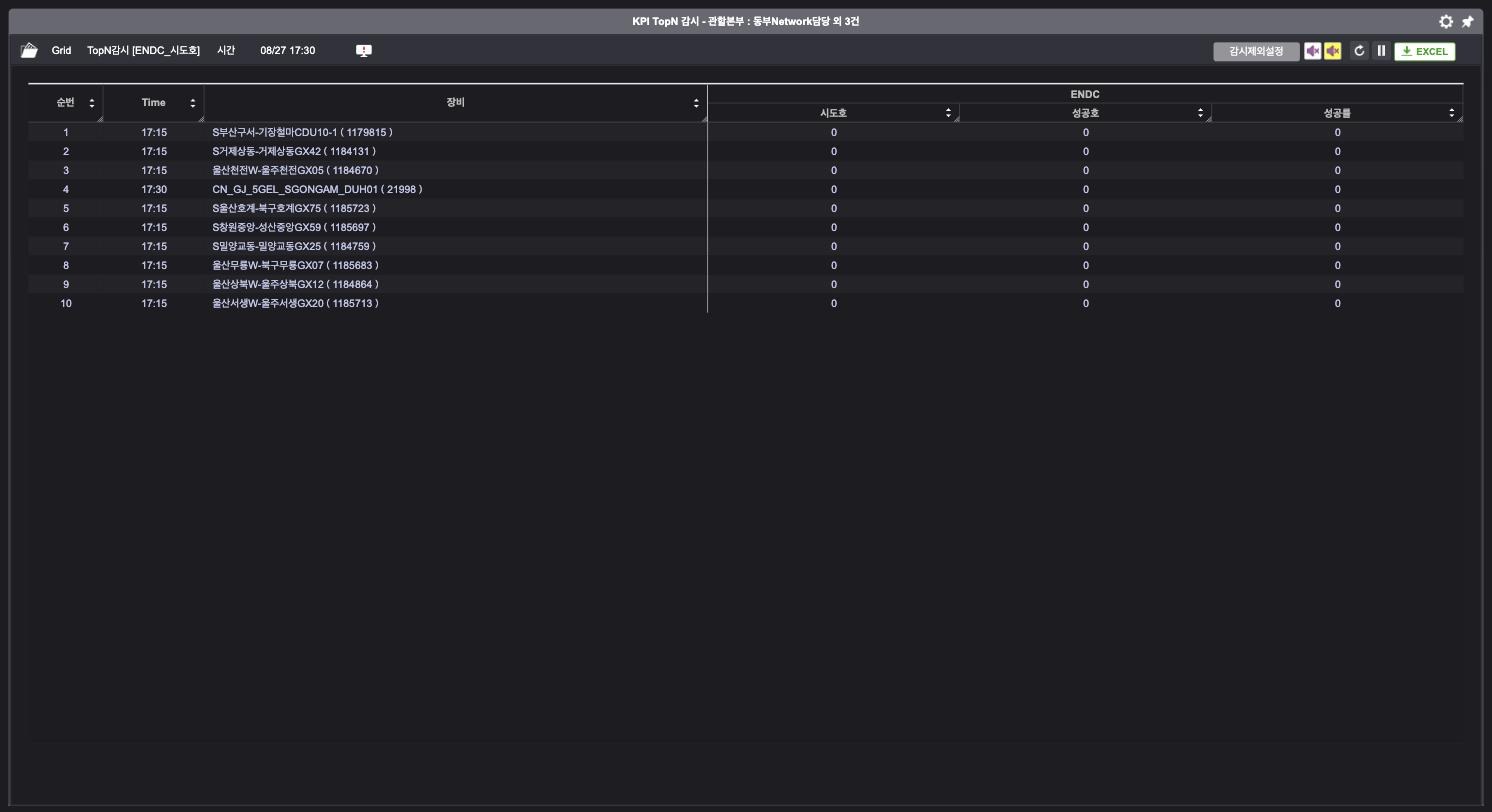Click the 순번 cell with value 10

point(66,303)
